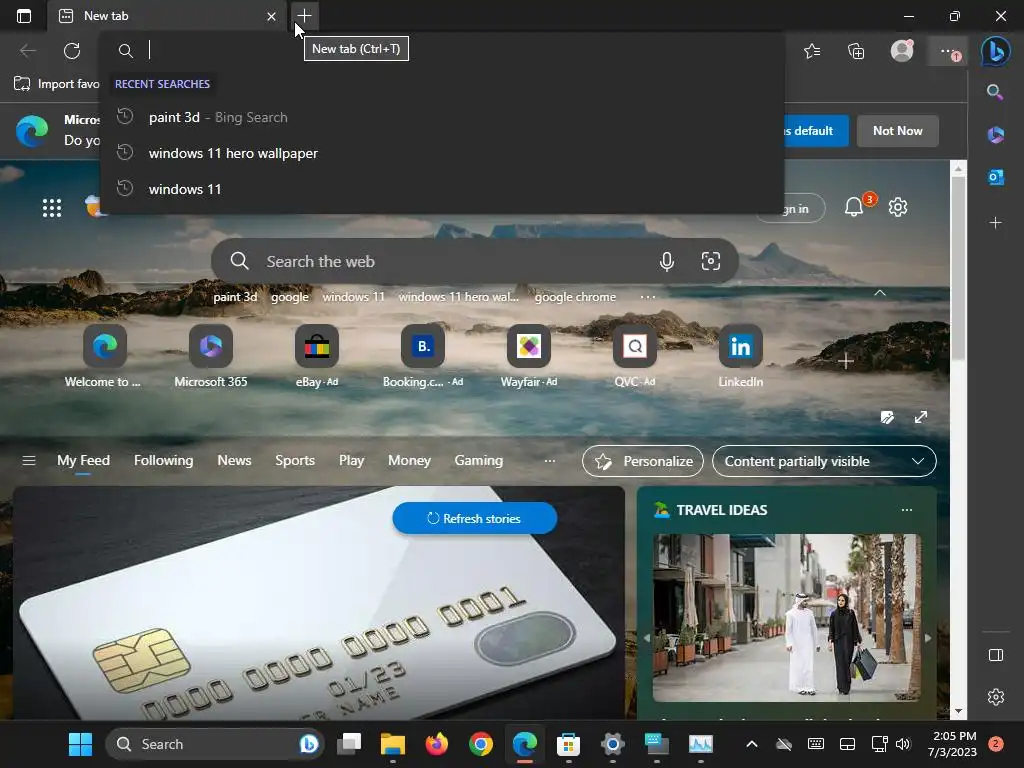Screen dimensions: 1024x768
Task: Open tab actions menu icon
Action: (24, 16)
